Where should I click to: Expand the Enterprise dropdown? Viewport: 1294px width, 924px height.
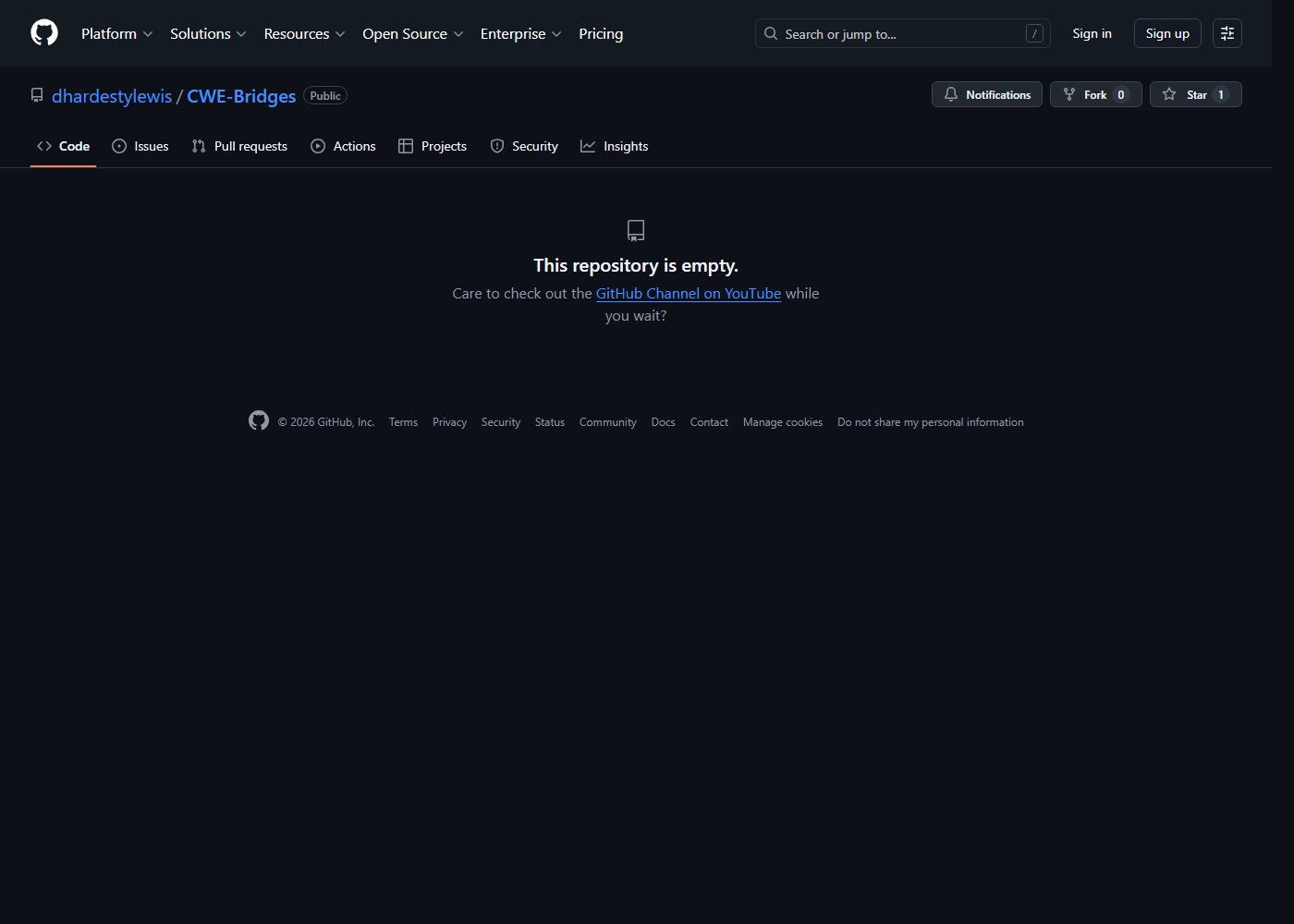[x=520, y=33]
